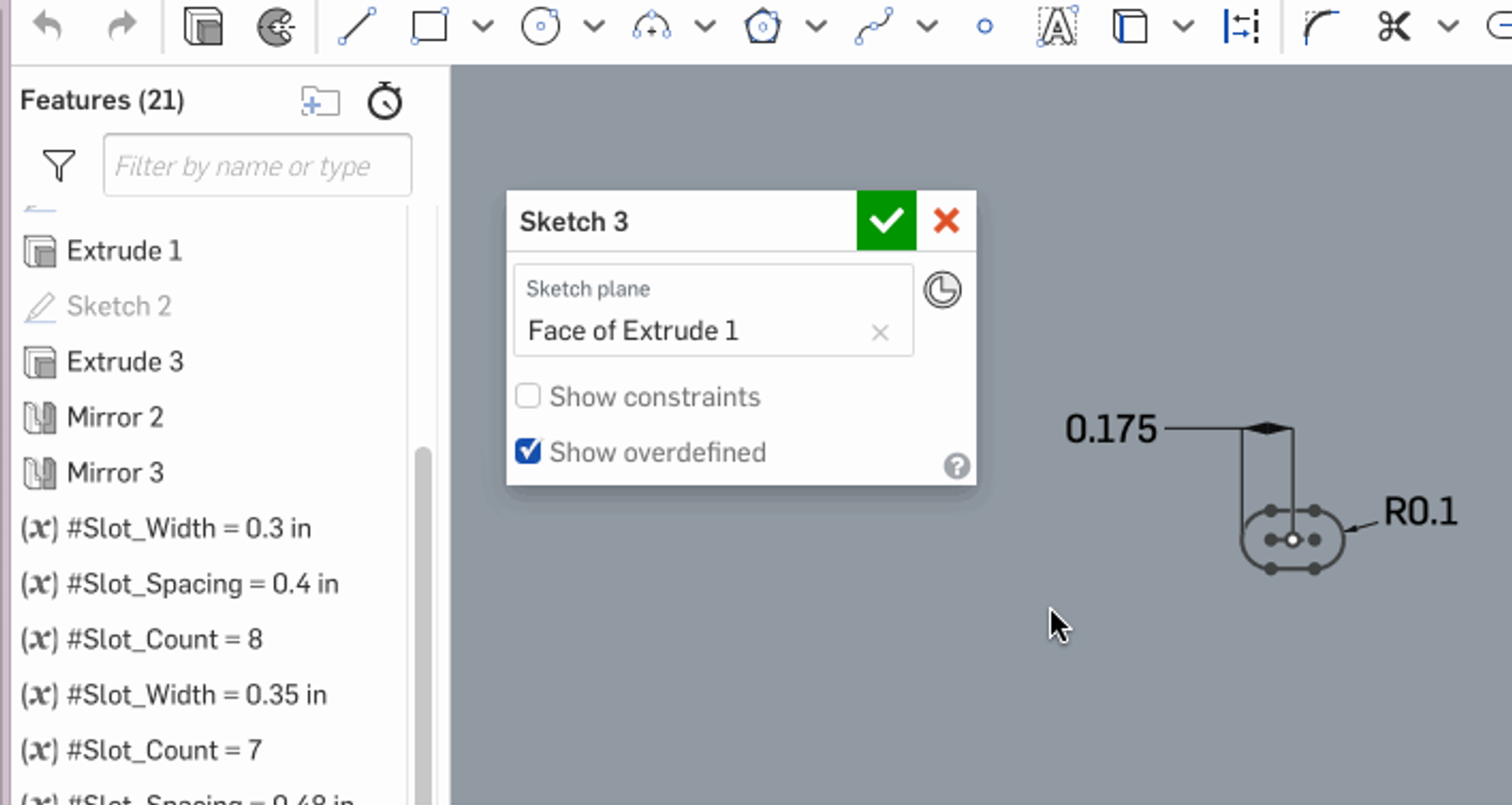The width and height of the screenshot is (1512, 805).
Task: Select the Trim scissors tool
Action: pyautogui.click(x=1394, y=26)
